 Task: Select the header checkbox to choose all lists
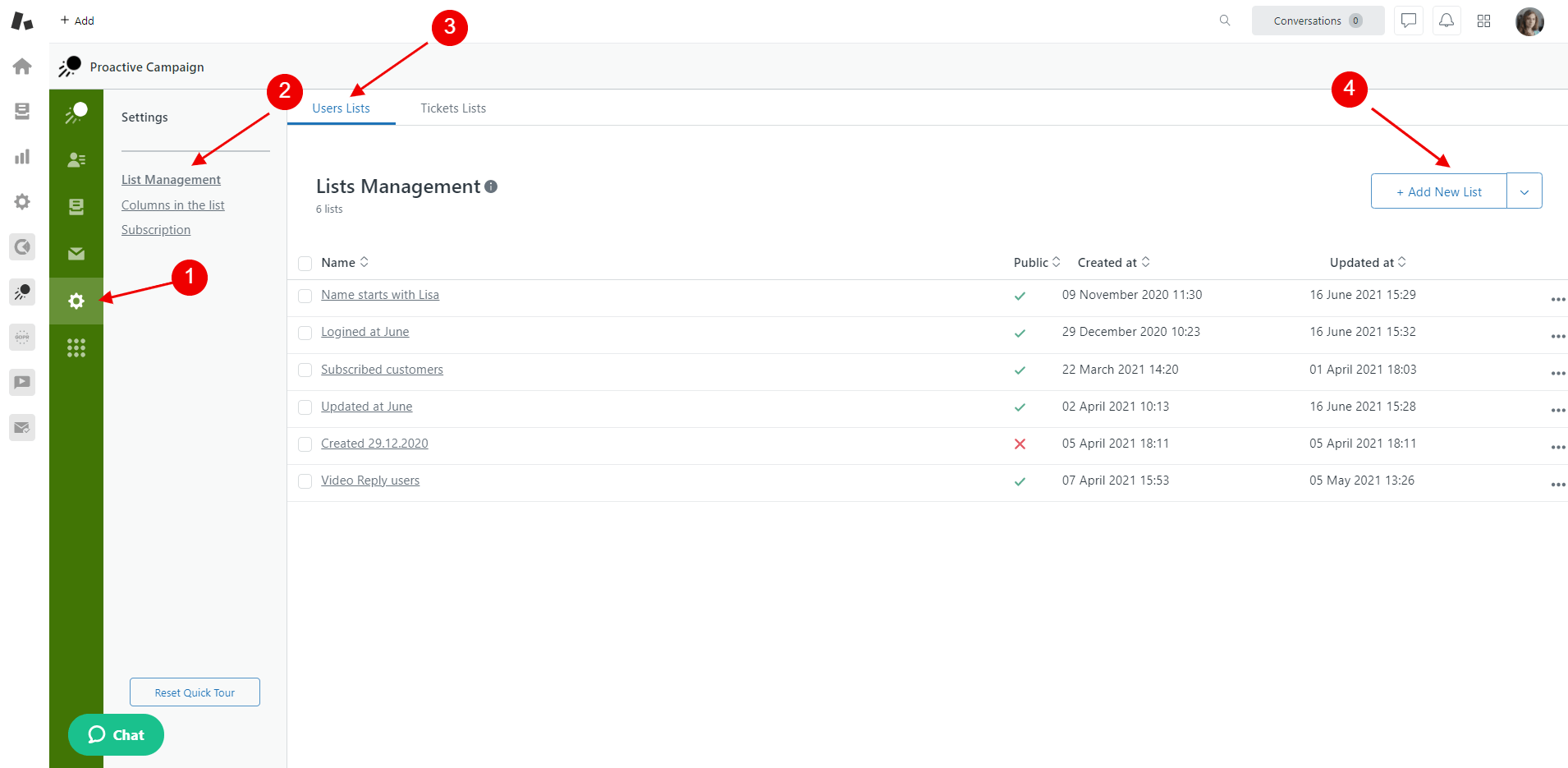(305, 263)
